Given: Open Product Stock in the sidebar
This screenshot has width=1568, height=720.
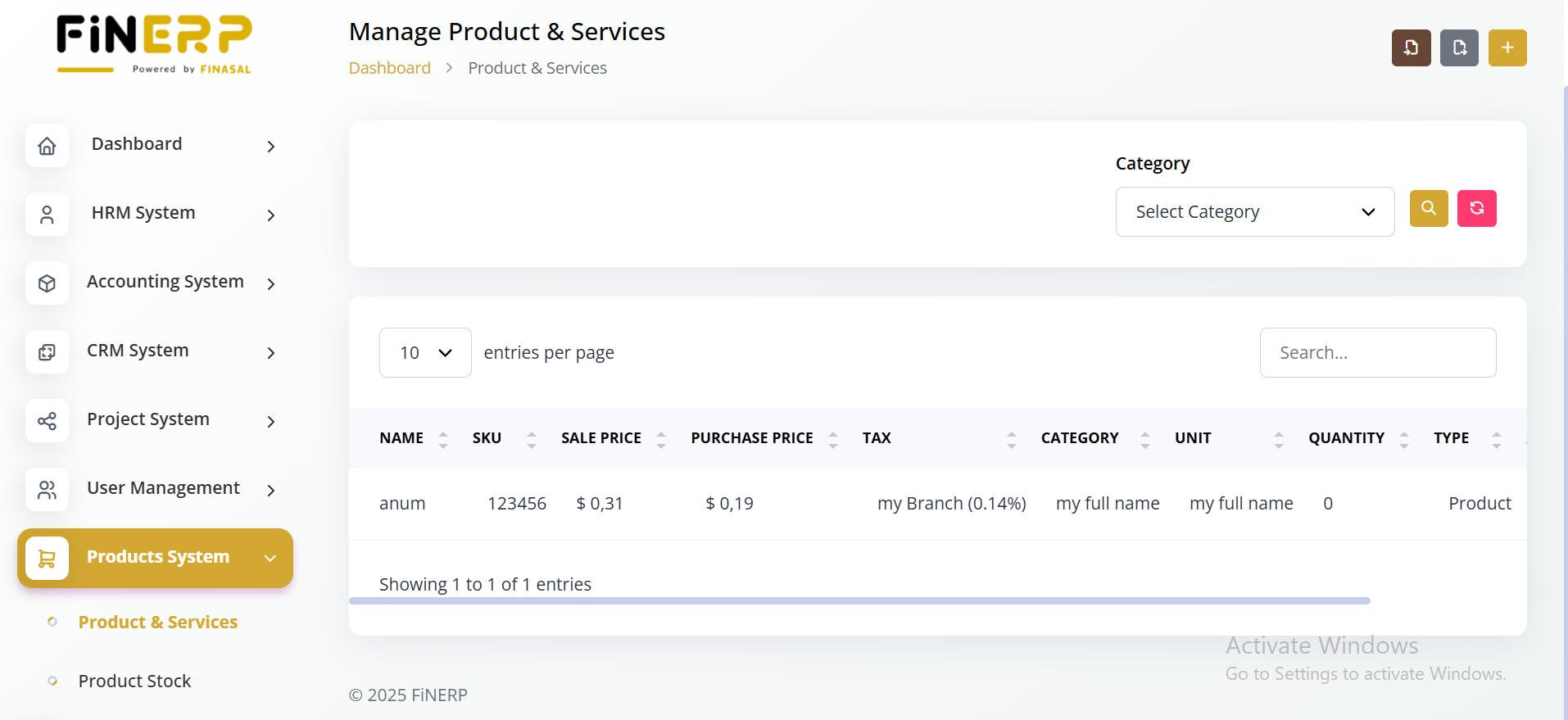Looking at the screenshot, I should [134, 682].
